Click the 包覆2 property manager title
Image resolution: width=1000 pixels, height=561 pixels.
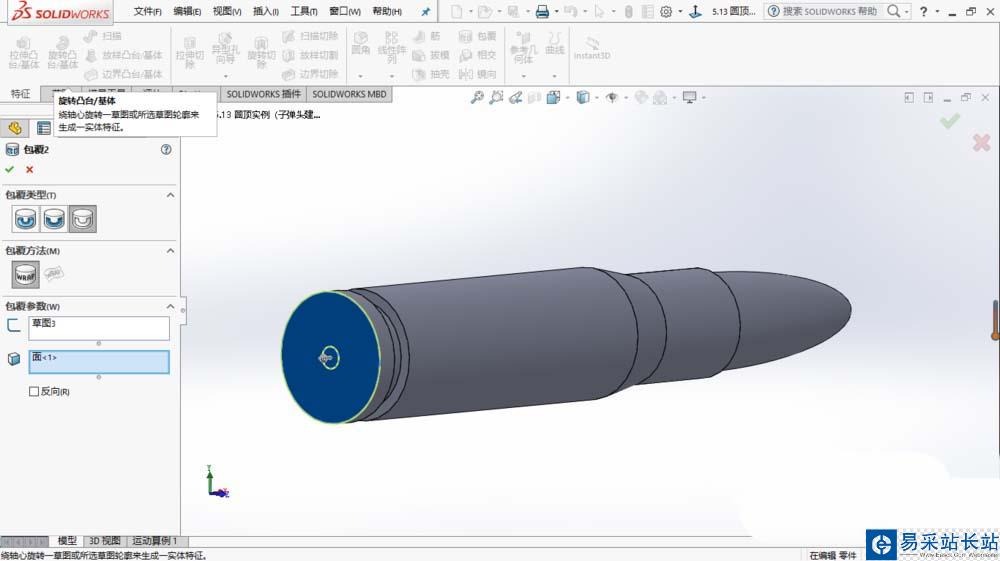36,149
